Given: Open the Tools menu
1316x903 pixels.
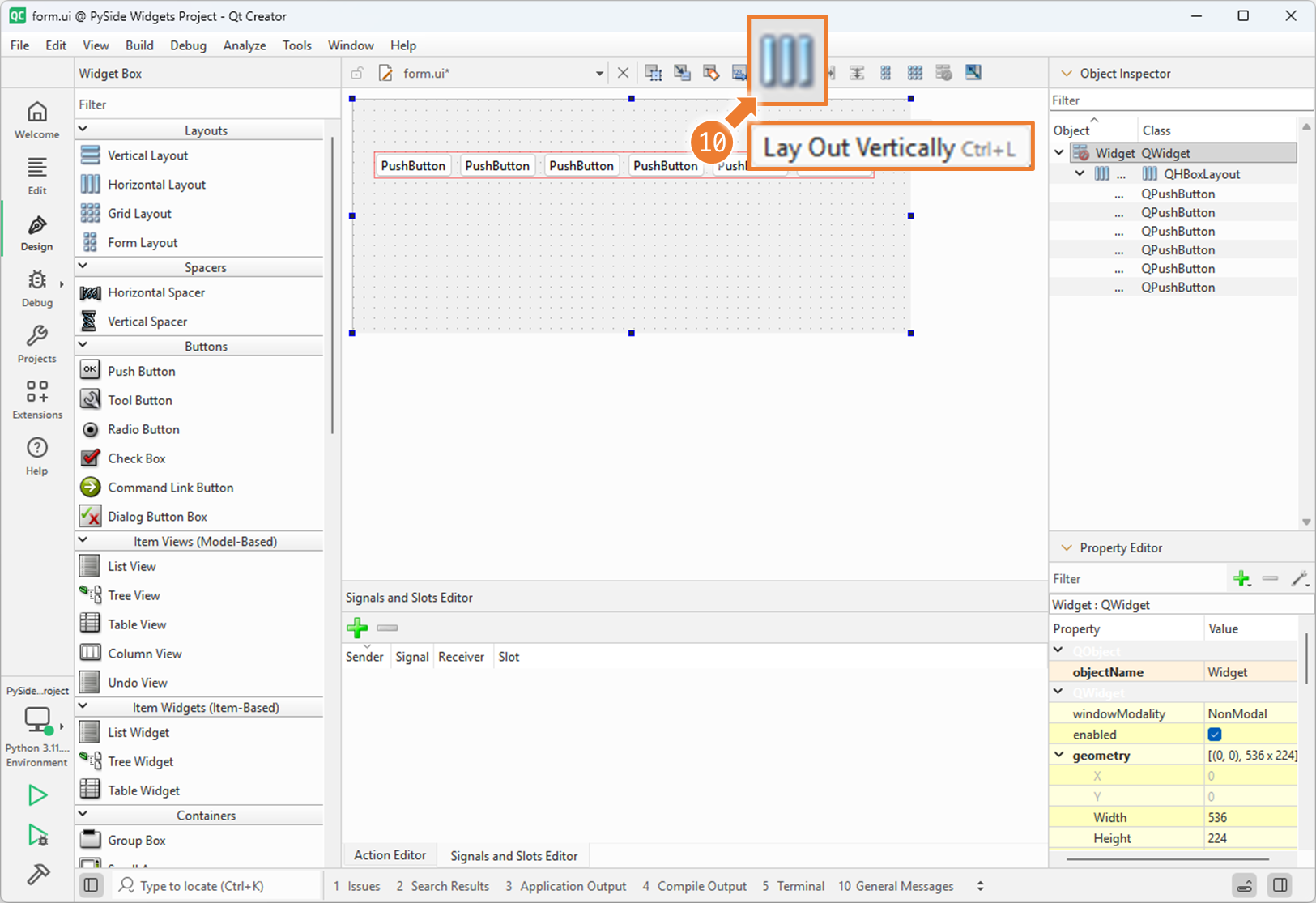Looking at the screenshot, I should (x=297, y=45).
